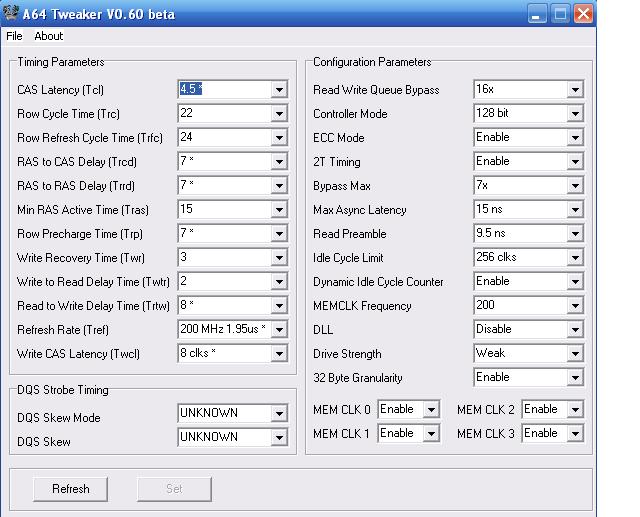Click the Read Preamble label

coord(350,234)
